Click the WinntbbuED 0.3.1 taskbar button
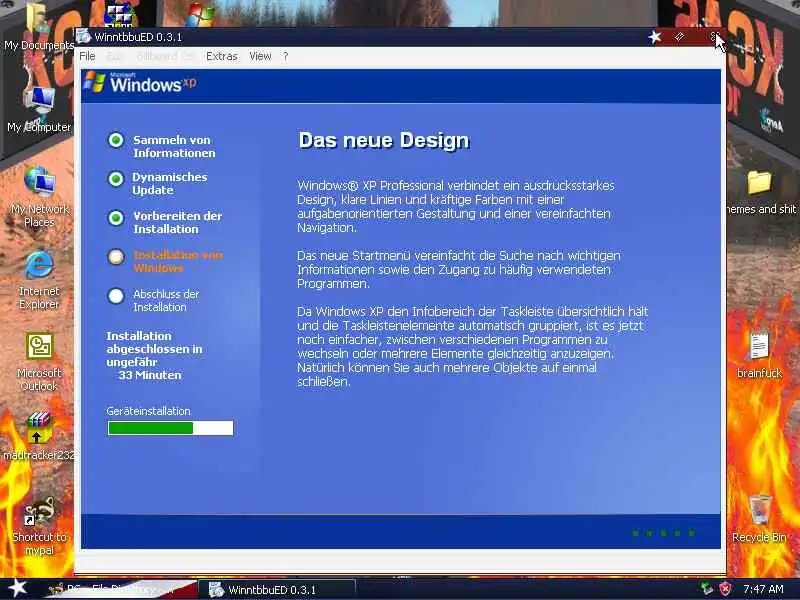 pos(276,590)
